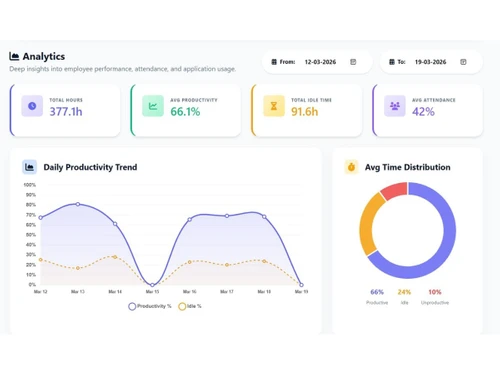Click the Analytics chart icon in header
Image resolution: width=500 pixels, height=375 pixels.
14,56
